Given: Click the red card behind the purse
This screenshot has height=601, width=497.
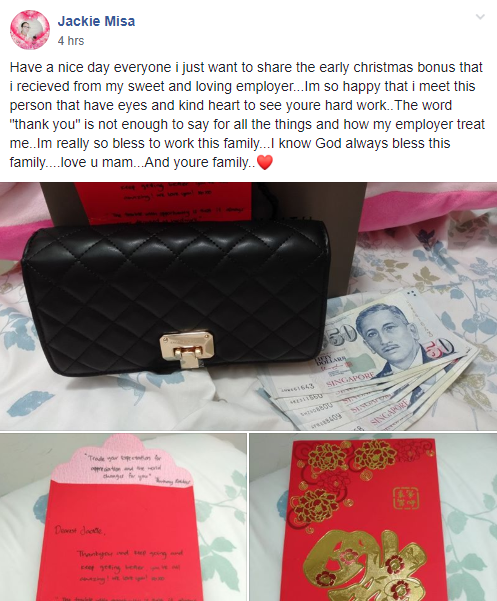Looking at the screenshot, I should tap(163, 203).
